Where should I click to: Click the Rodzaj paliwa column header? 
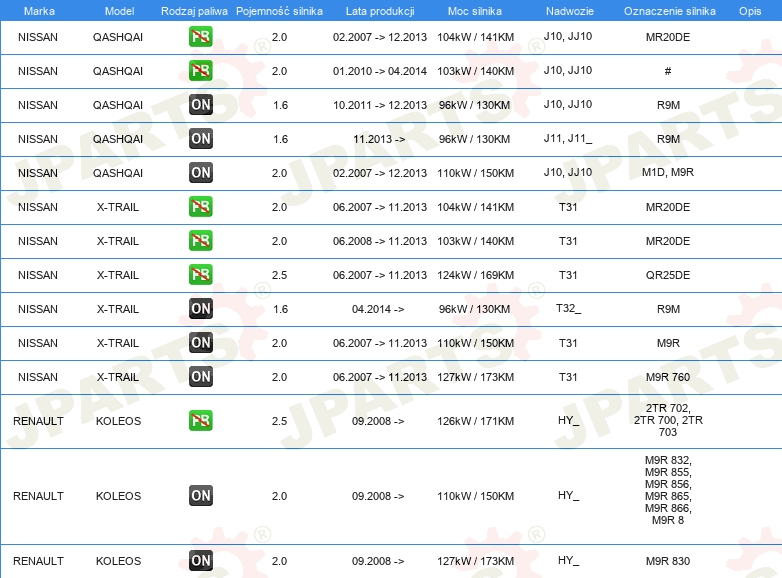coord(194,11)
